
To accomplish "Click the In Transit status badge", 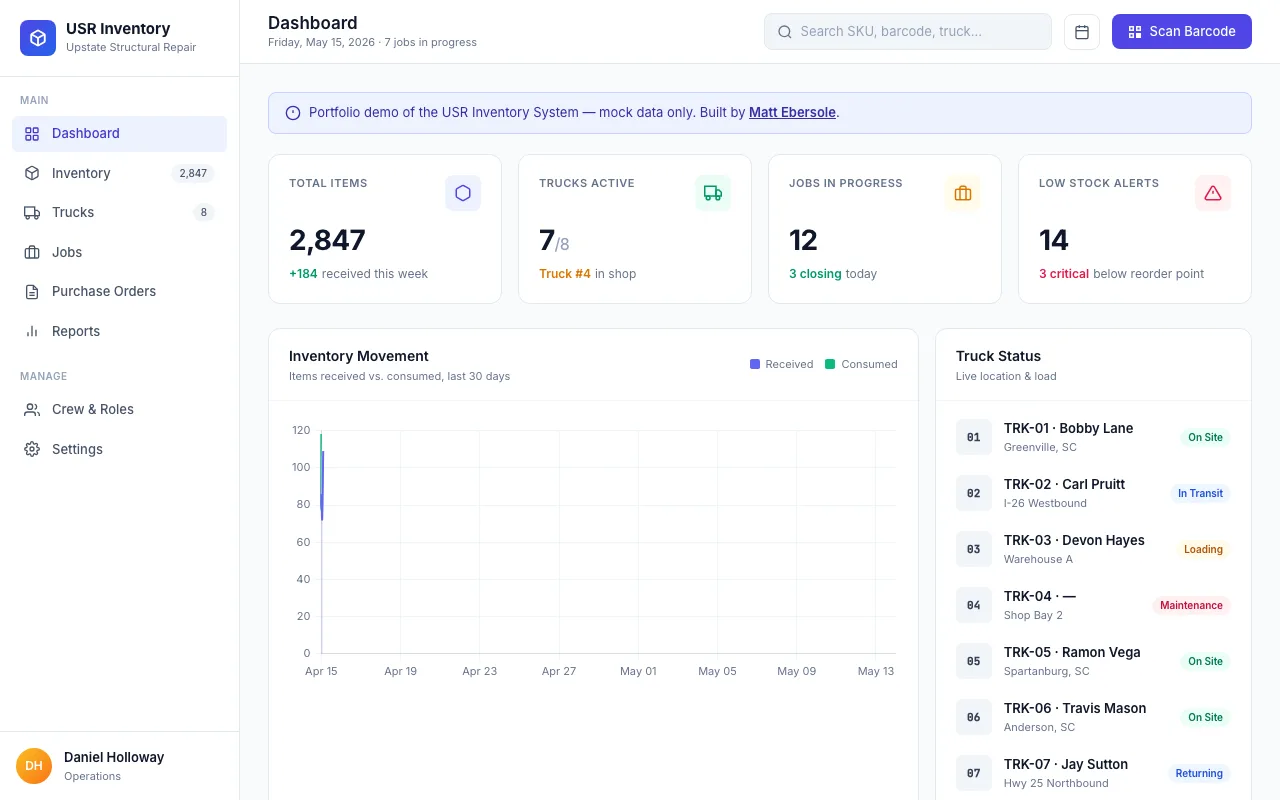I will pyautogui.click(x=1200, y=493).
